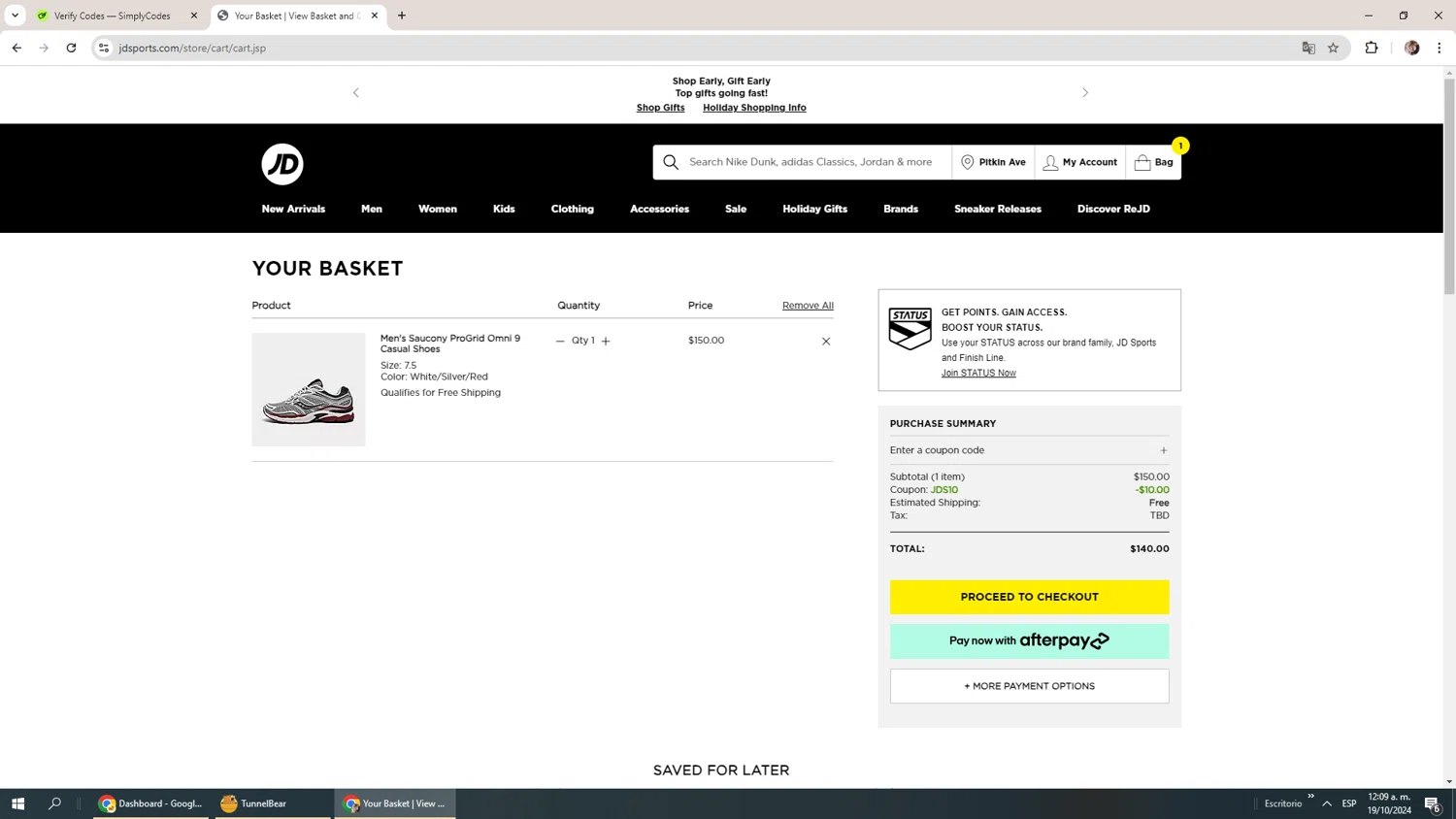Open Google Translate icon in address bar

tap(1308, 48)
